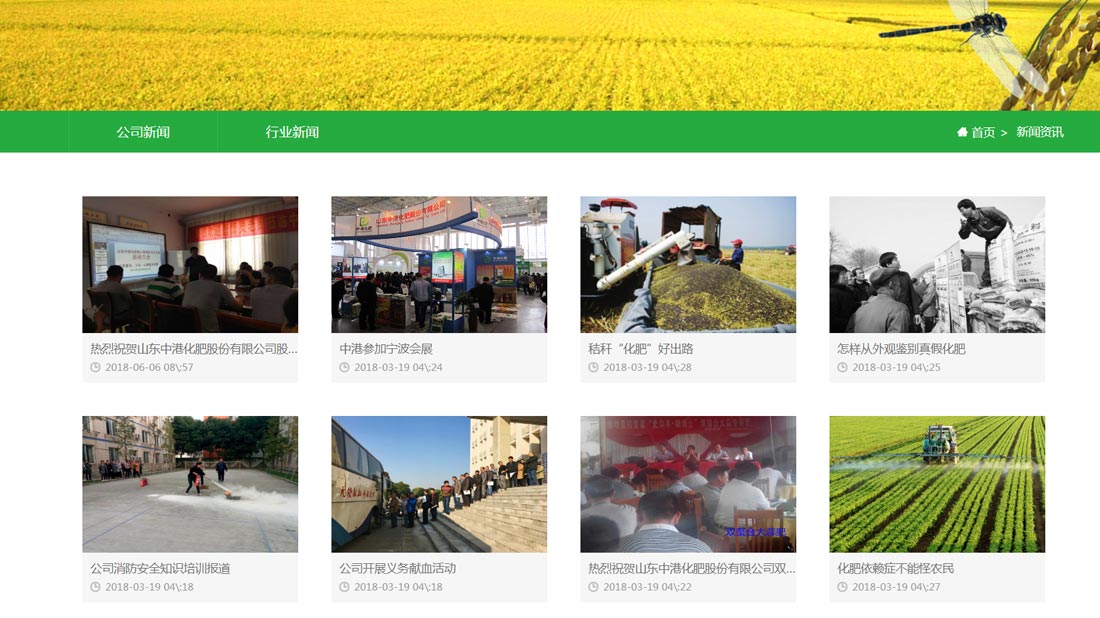The width and height of the screenshot is (1100, 618).
Task: Open article 中港参加宁波会展
Action: coord(386,349)
